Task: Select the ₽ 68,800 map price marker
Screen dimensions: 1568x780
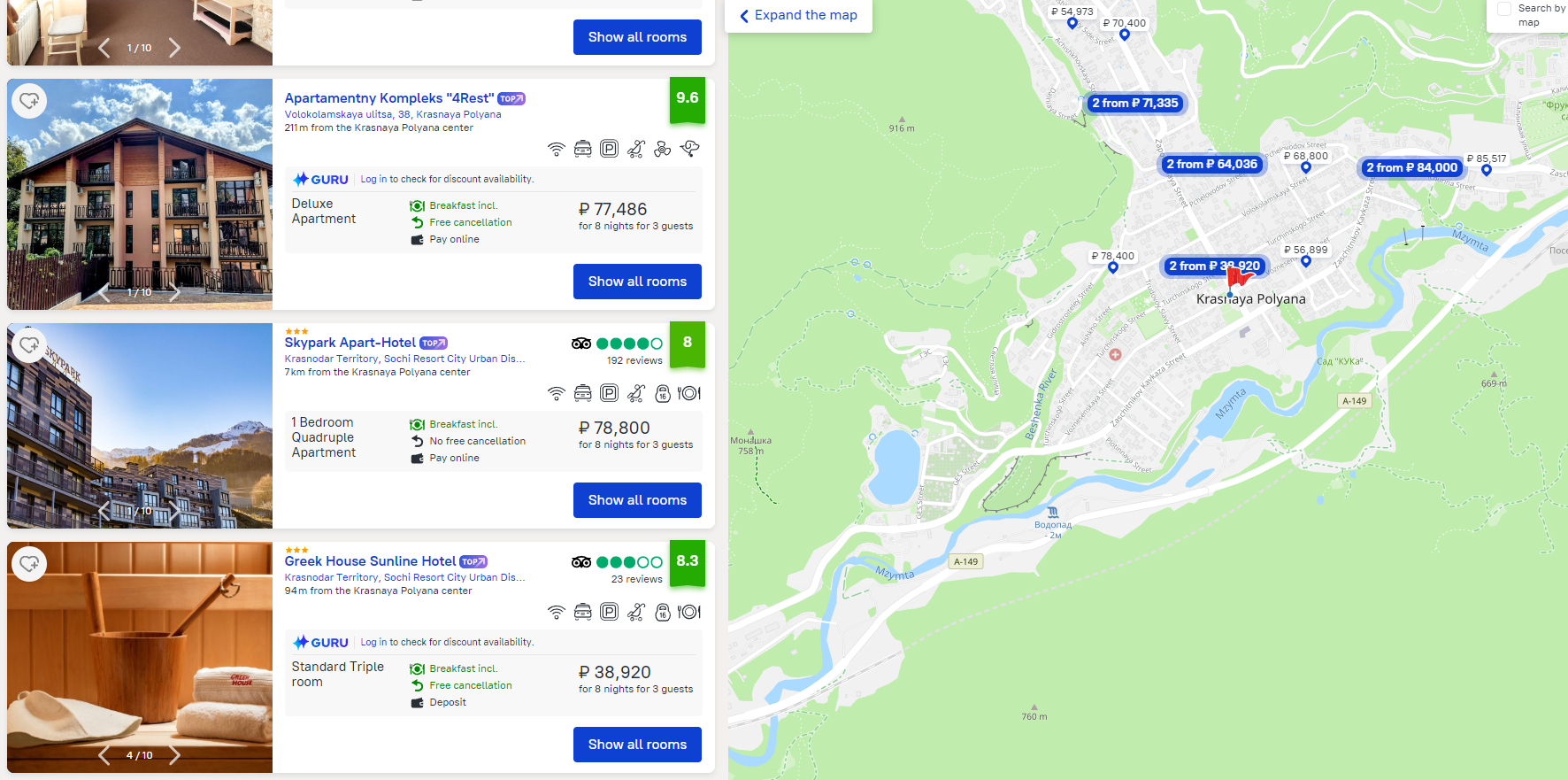Action: pyautogui.click(x=1306, y=161)
